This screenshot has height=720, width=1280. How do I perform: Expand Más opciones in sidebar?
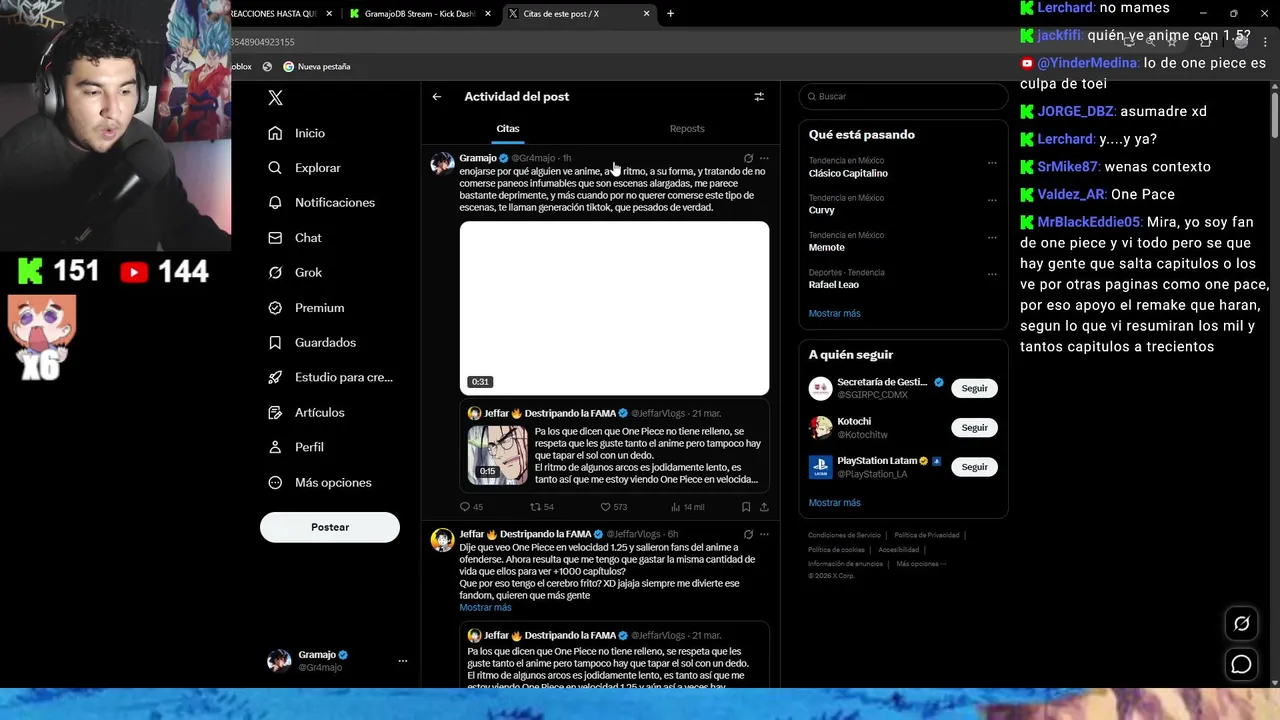point(320,483)
